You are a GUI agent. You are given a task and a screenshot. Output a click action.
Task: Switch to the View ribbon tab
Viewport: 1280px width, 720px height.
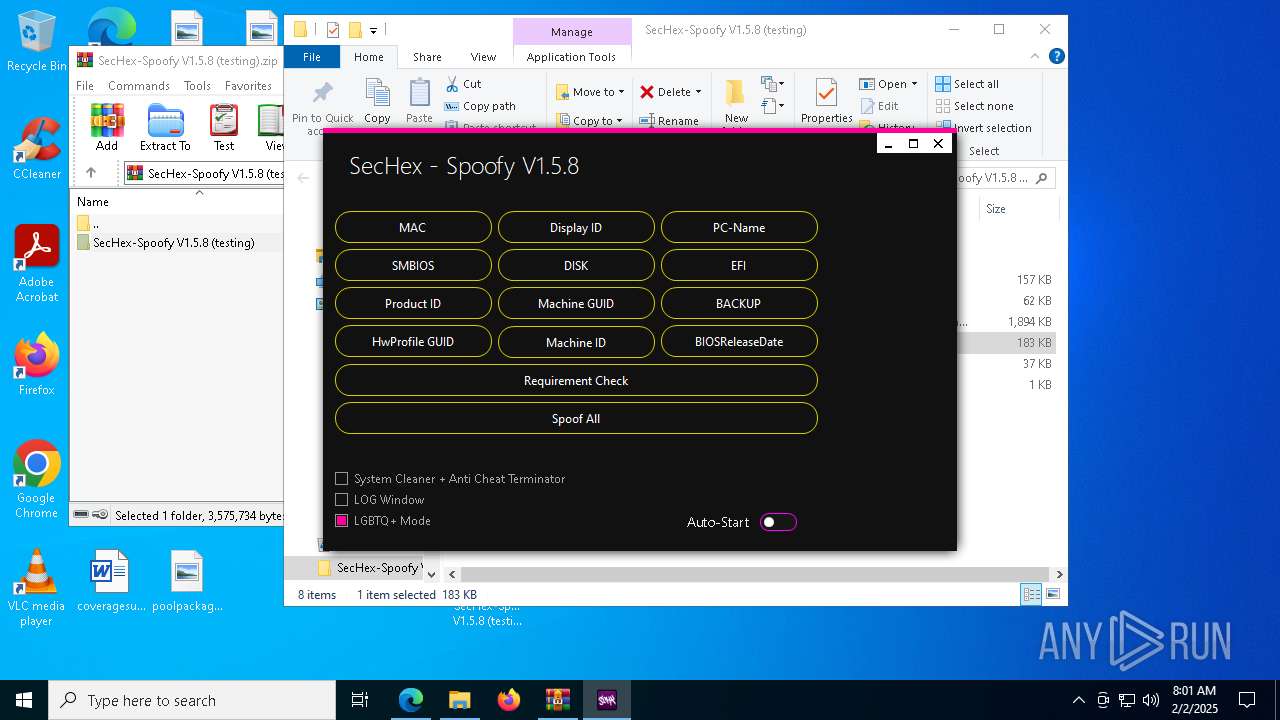(x=483, y=57)
